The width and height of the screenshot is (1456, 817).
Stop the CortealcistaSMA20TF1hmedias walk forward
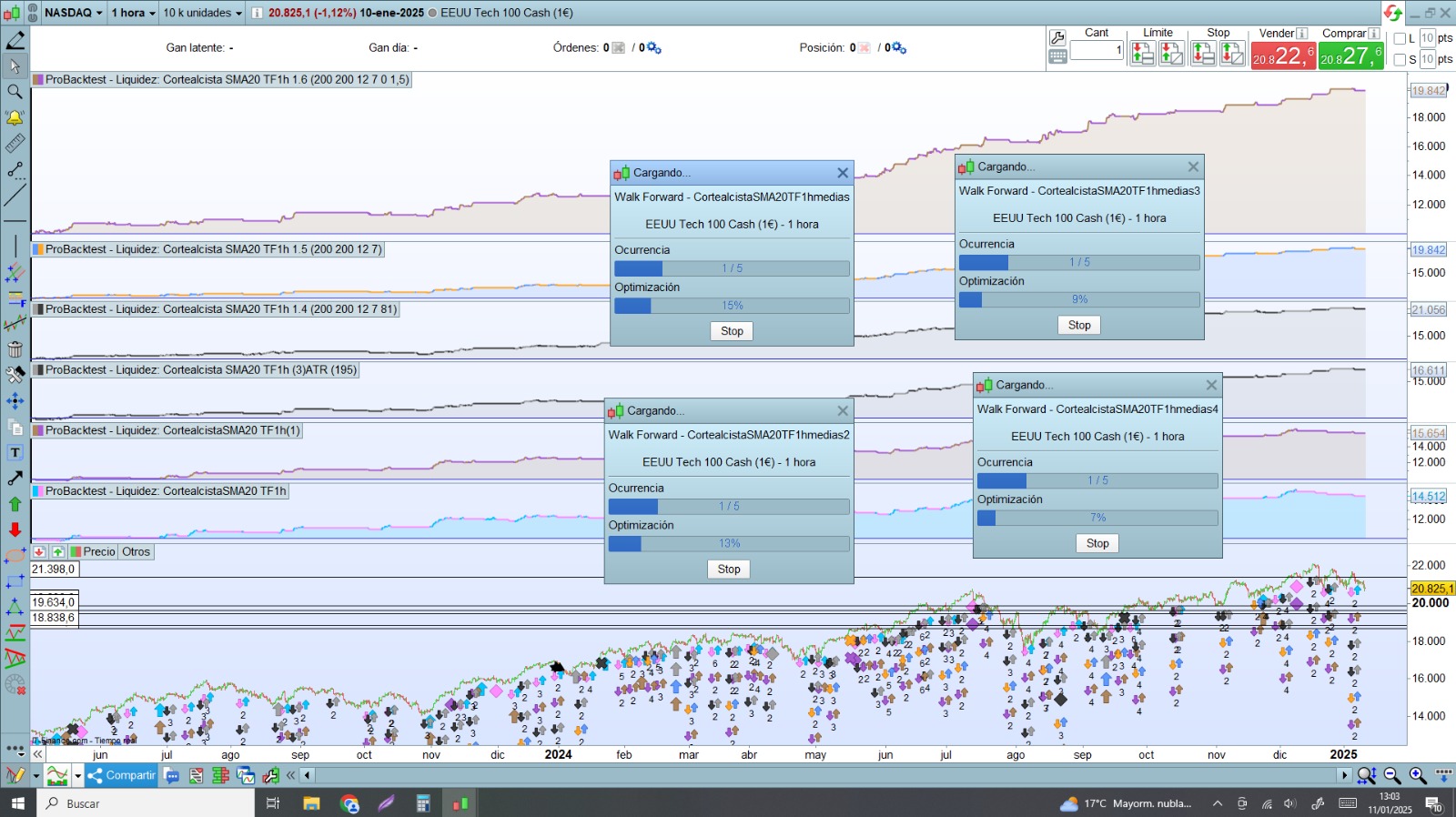pyautogui.click(x=732, y=331)
